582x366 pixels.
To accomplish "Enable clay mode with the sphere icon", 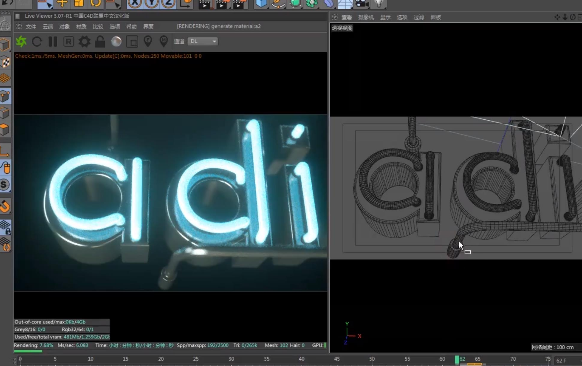I will [x=116, y=41].
